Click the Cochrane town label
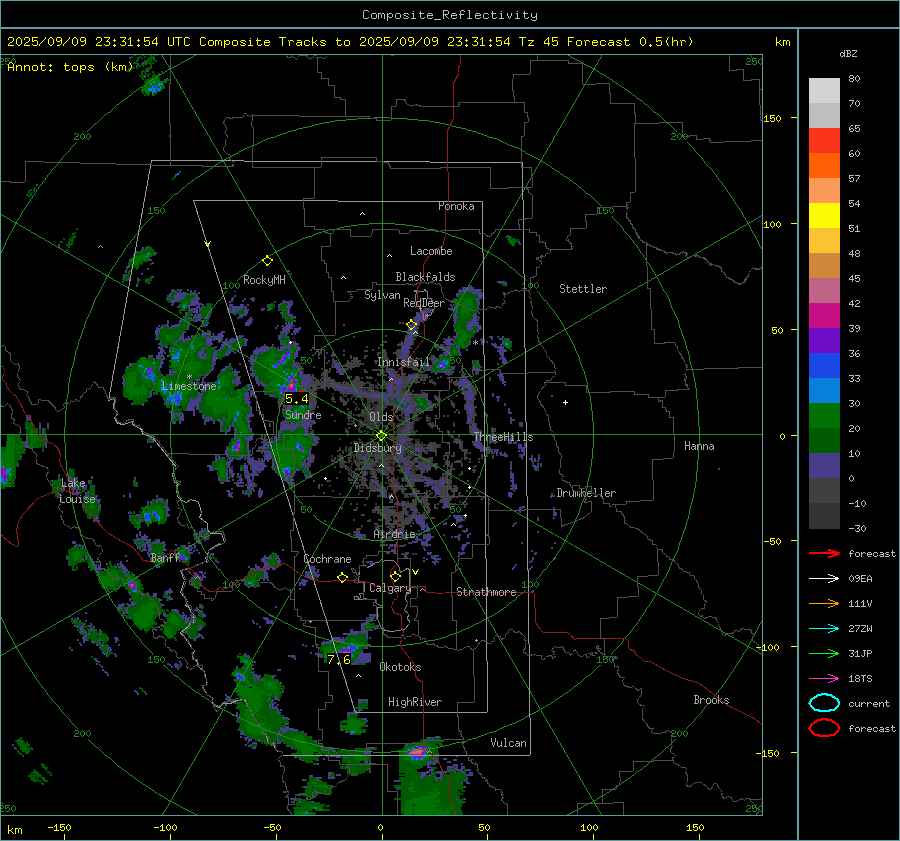The height and width of the screenshot is (841, 900). (x=327, y=559)
